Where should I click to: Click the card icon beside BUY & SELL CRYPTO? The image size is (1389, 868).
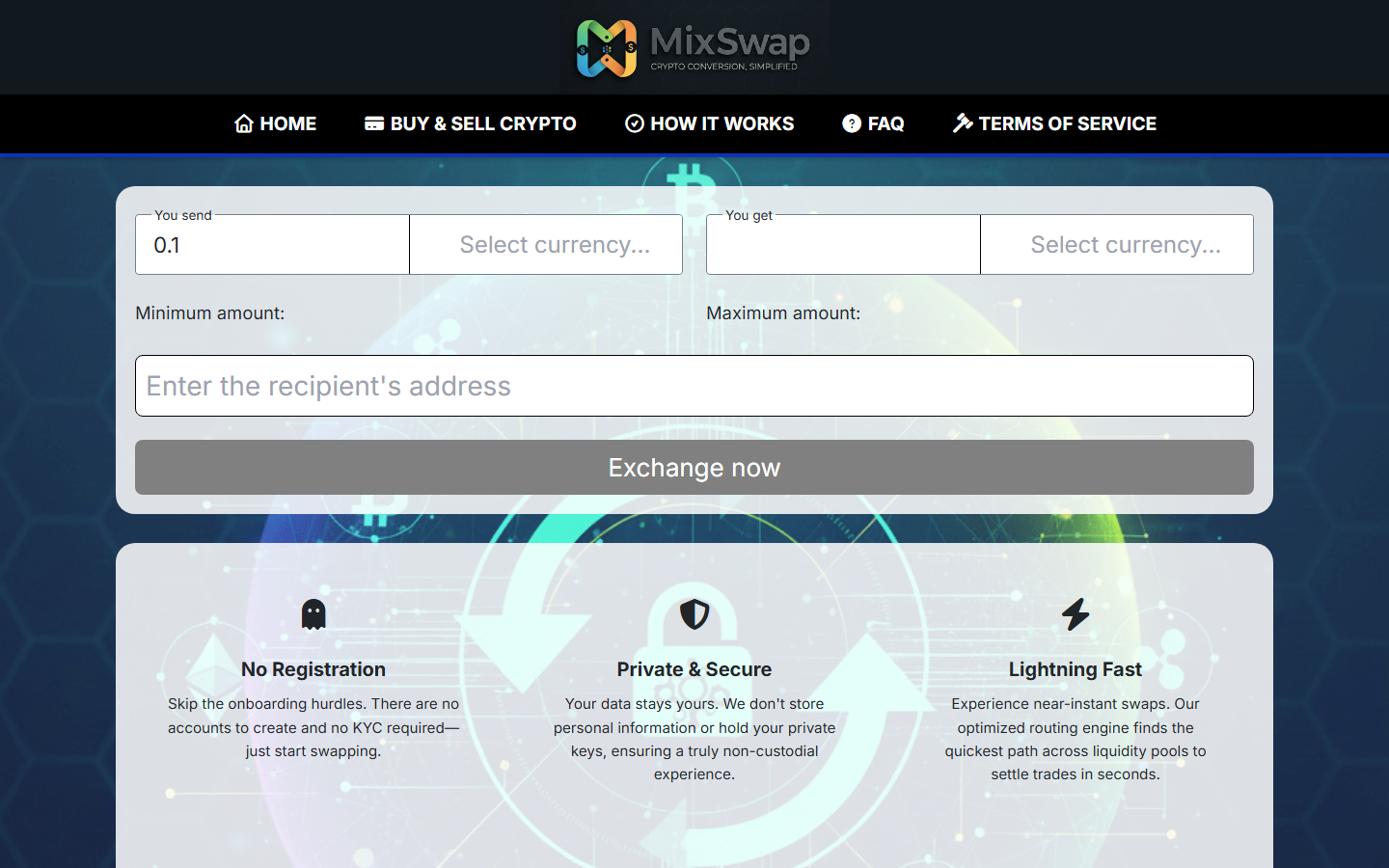tap(374, 123)
